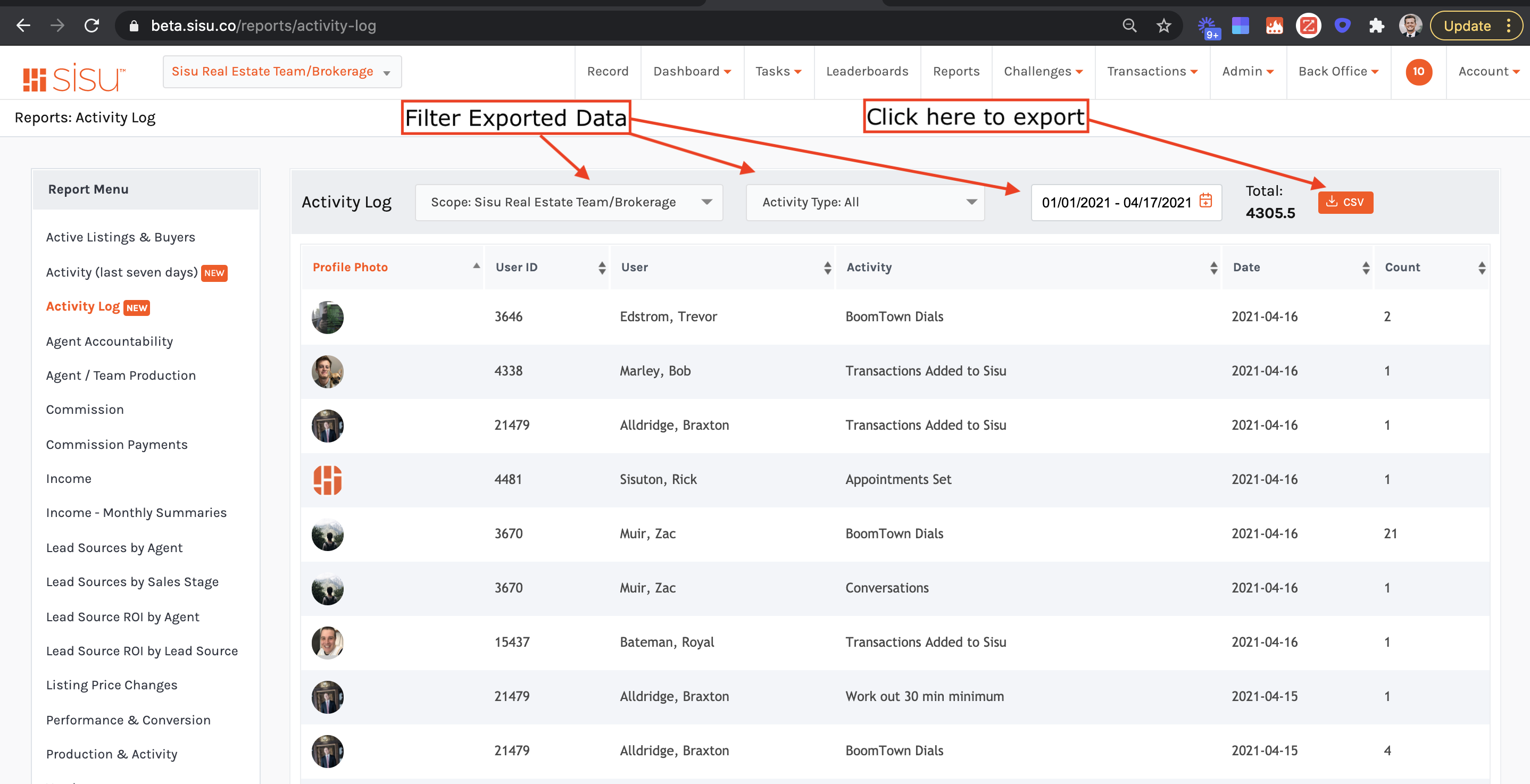Click the Sisu logo

pos(74,77)
